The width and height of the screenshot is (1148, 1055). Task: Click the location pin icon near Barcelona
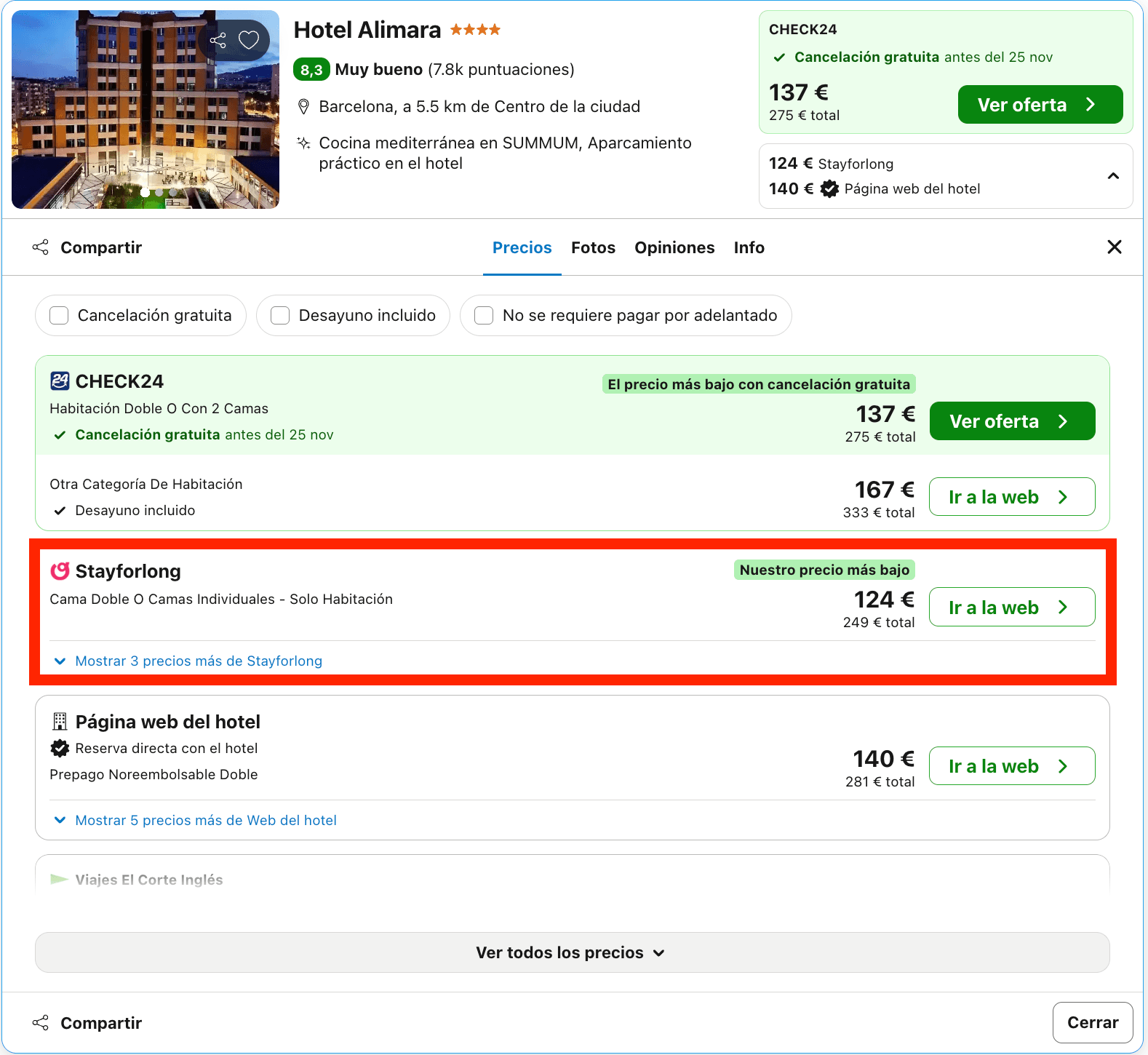[x=304, y=107]
